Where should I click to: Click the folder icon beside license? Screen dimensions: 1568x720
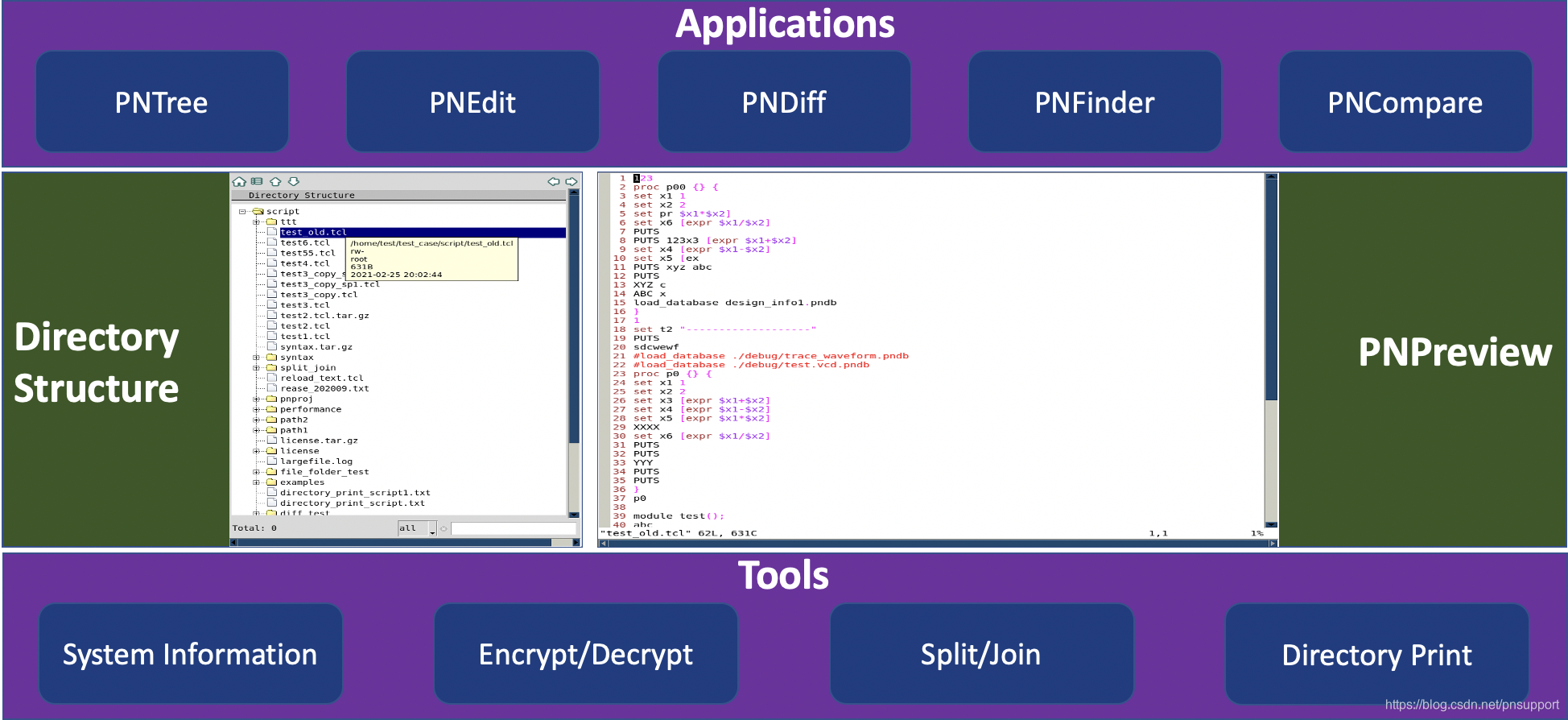(x=272, y=451)
